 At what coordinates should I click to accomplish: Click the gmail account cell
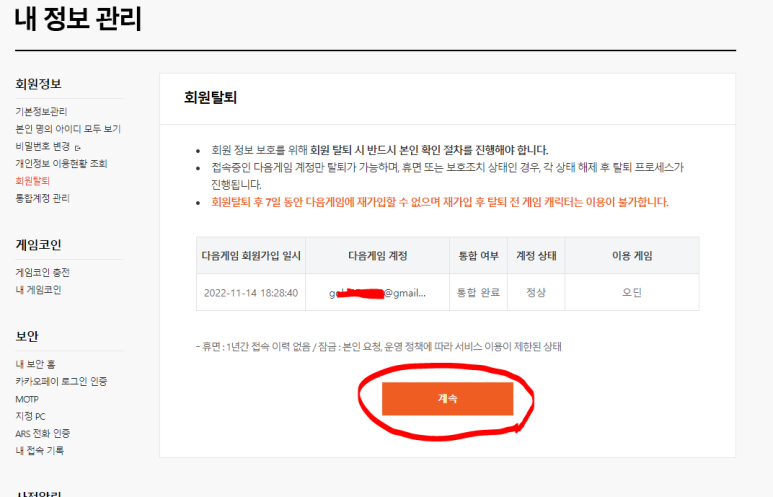point(378,293)
